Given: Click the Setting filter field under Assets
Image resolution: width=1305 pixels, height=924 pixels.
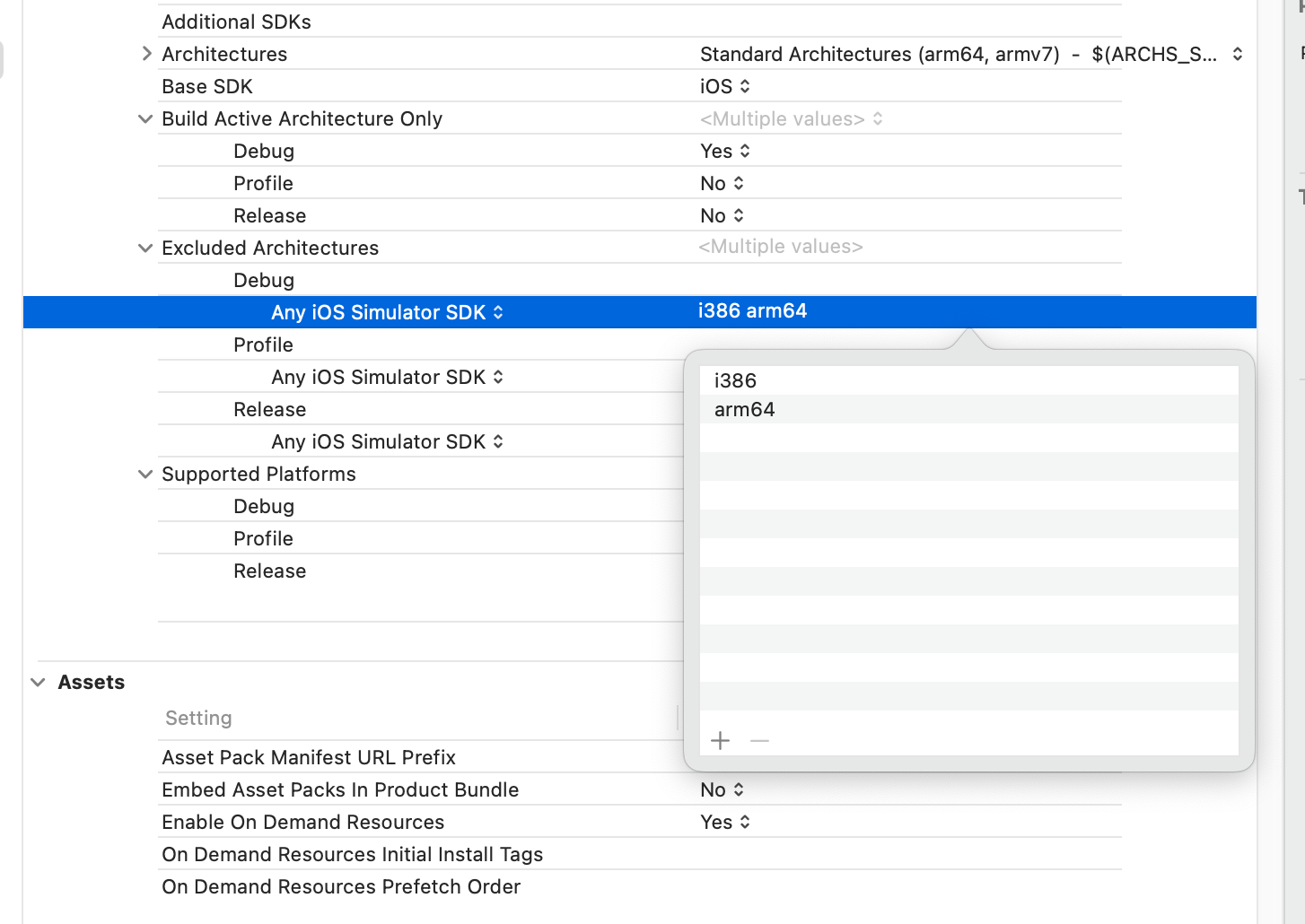Looking at the screenshot, I should coord(359,718).
